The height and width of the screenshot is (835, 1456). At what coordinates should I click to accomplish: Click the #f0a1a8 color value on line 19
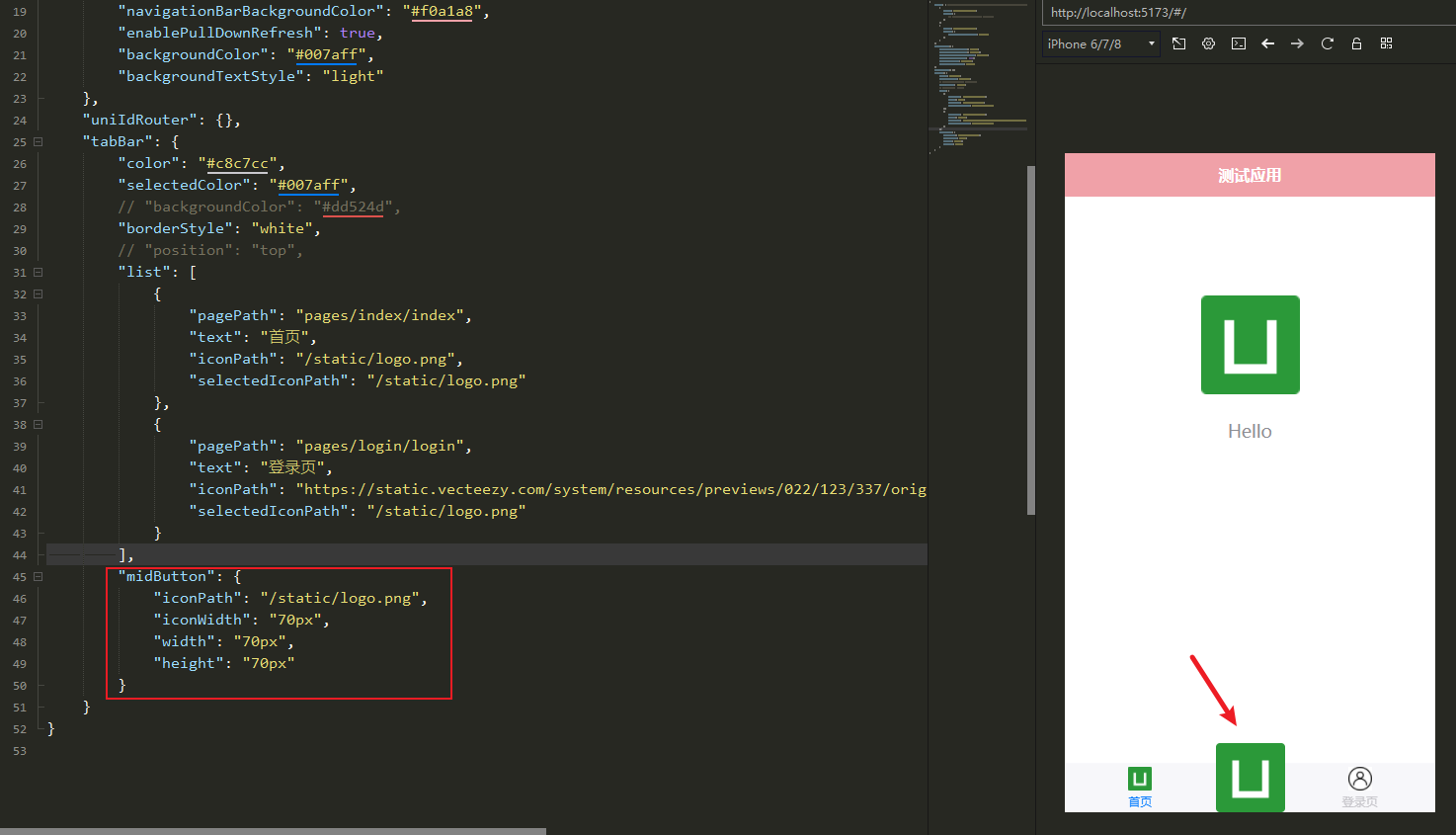[442, 11]
